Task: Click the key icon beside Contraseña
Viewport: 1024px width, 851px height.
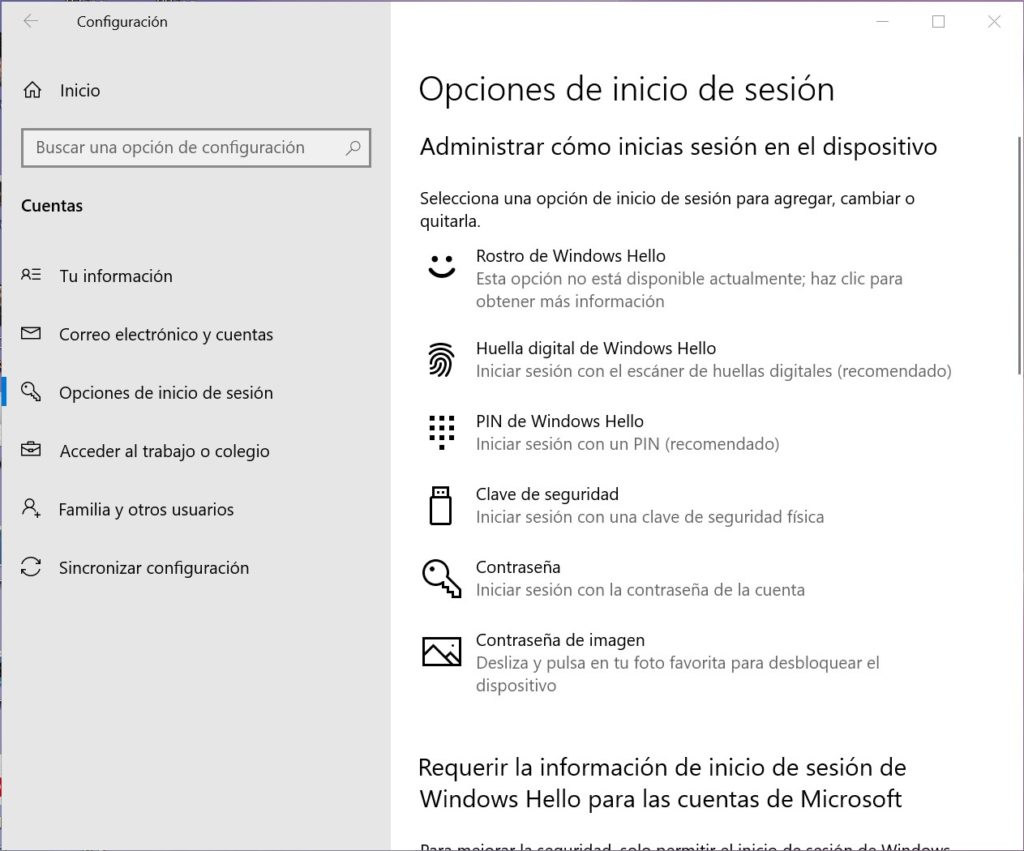Action: [441, 578]
